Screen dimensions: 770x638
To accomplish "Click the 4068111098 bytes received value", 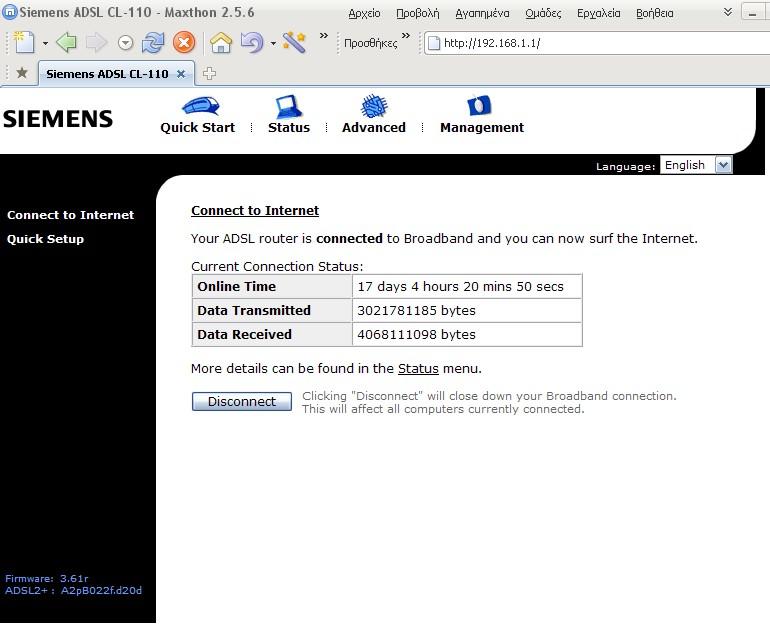I will (416, 334).
